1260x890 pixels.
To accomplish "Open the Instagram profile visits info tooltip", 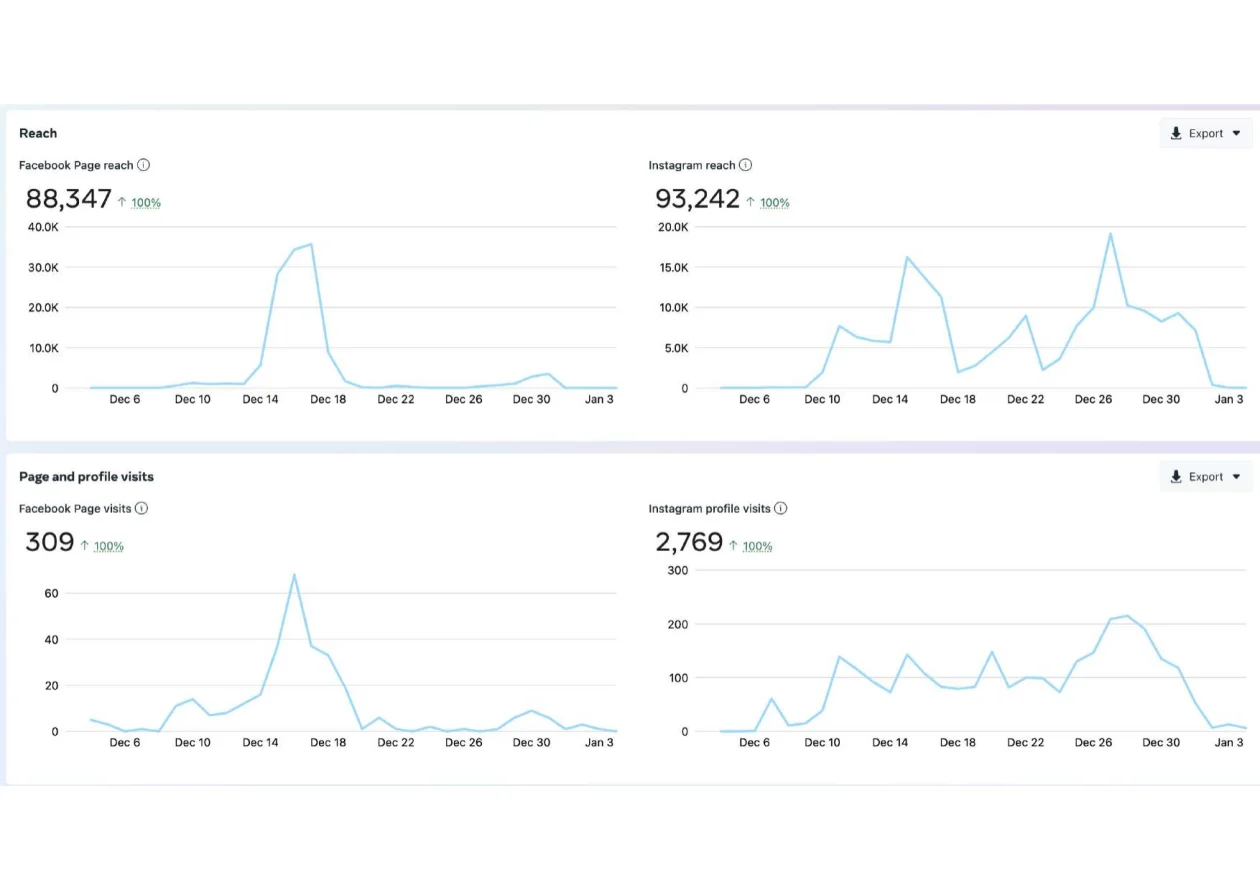I will tap(778, 508).
